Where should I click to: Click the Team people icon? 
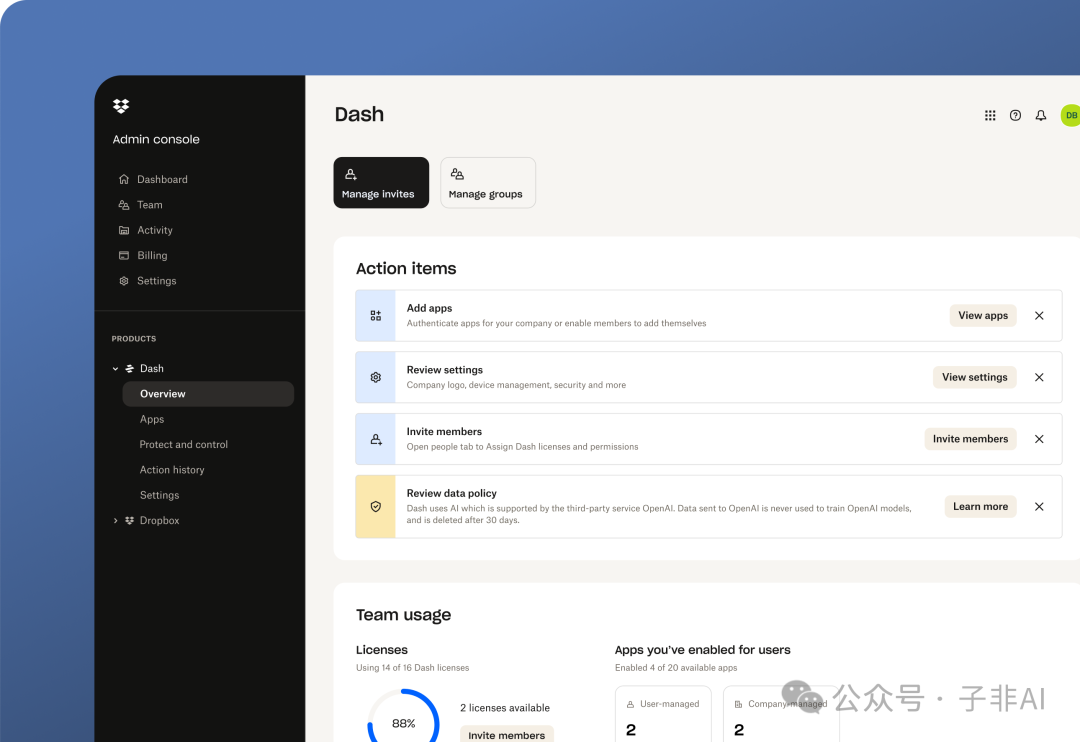124,205
